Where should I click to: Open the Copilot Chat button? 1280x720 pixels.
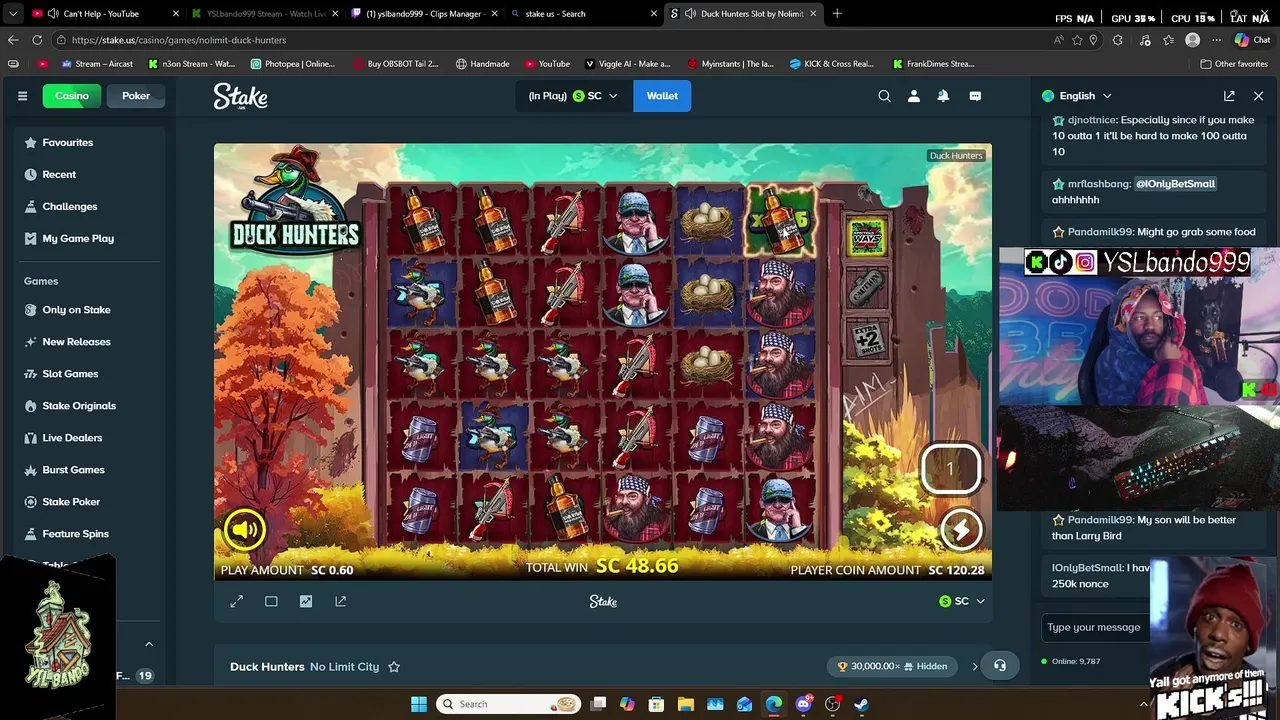pyautogui.click(x=1252, y=40)
